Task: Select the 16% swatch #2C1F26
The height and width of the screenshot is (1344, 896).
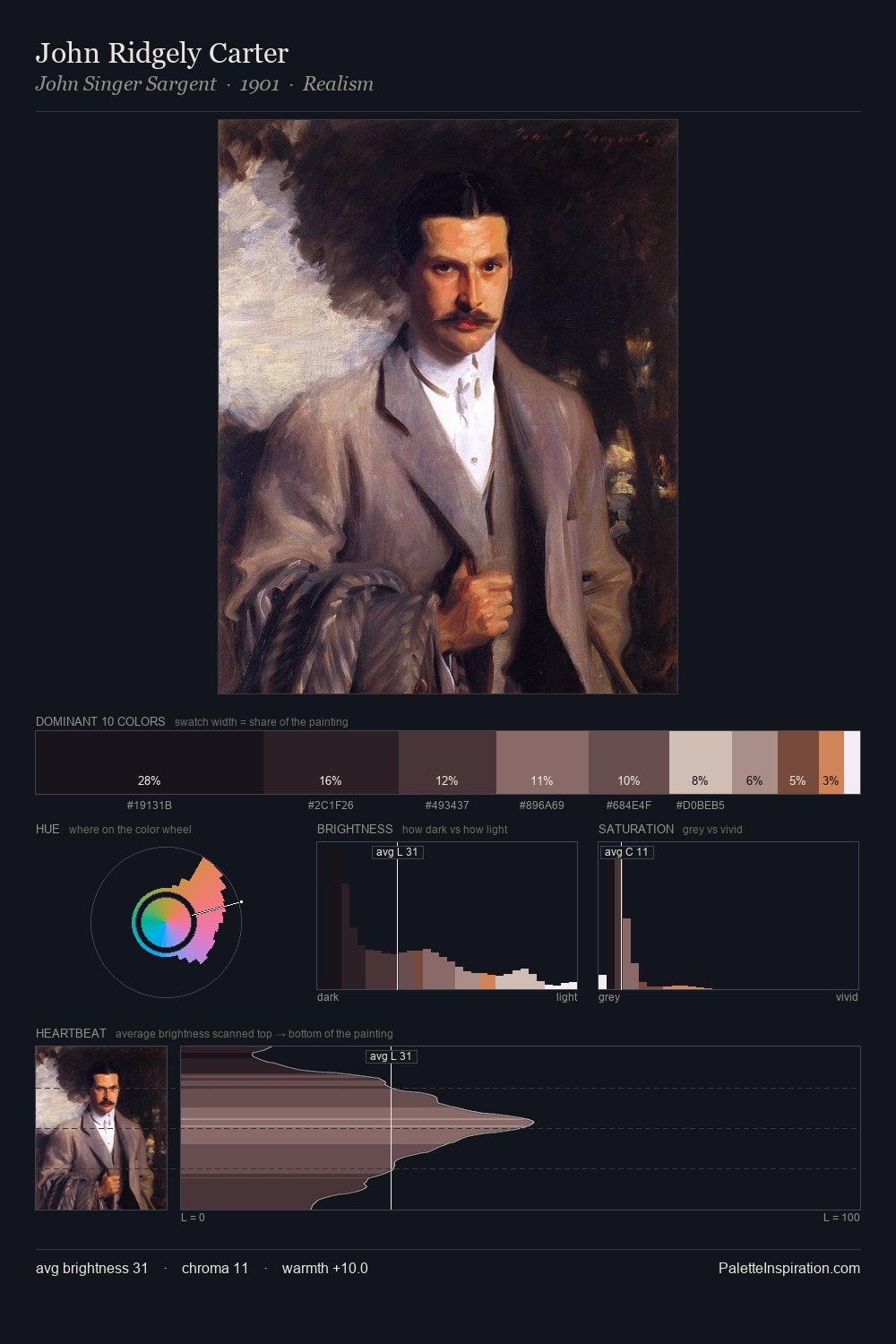Action: pos(331,762)
